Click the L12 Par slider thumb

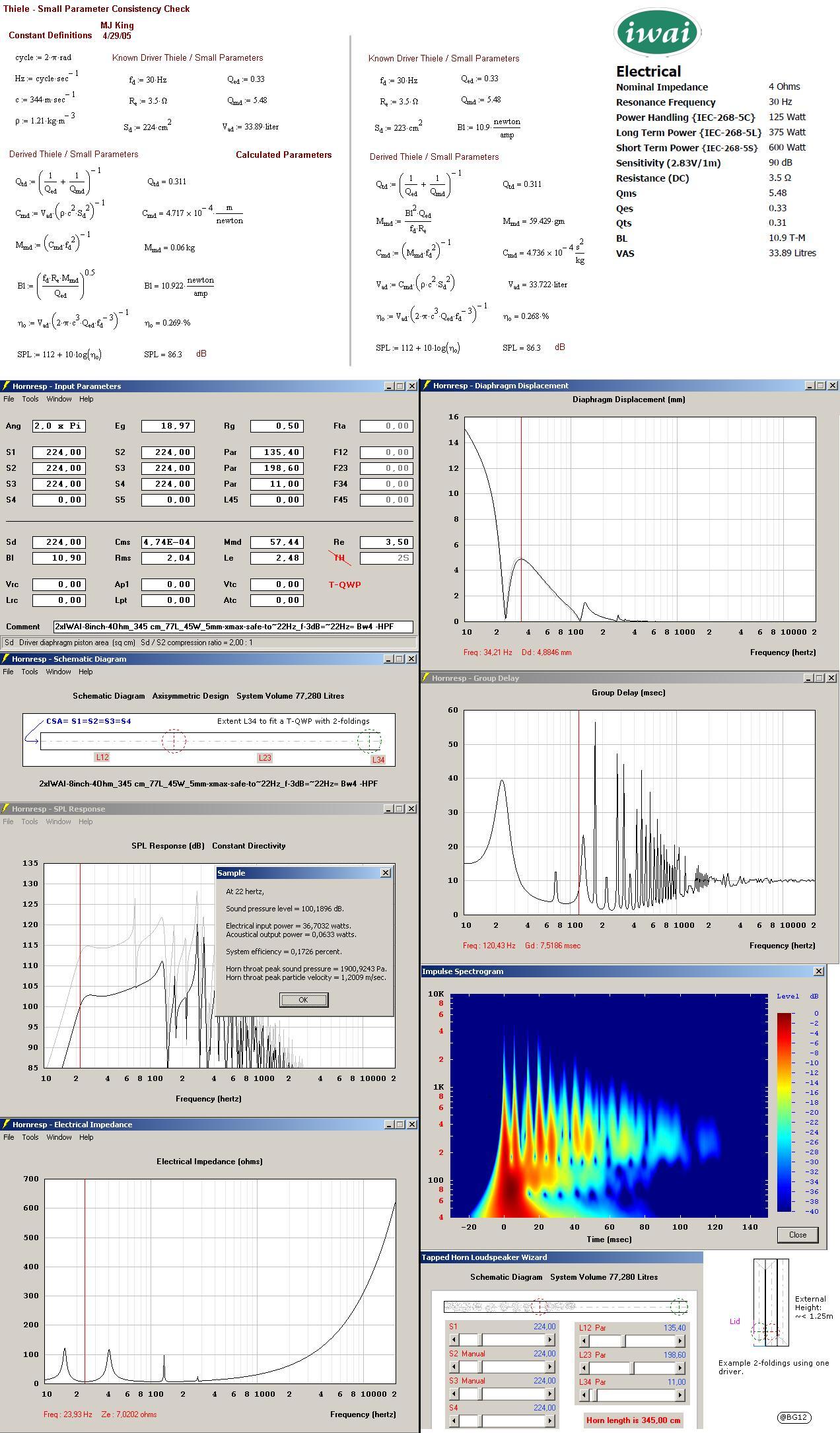[x=624, y=1341]
